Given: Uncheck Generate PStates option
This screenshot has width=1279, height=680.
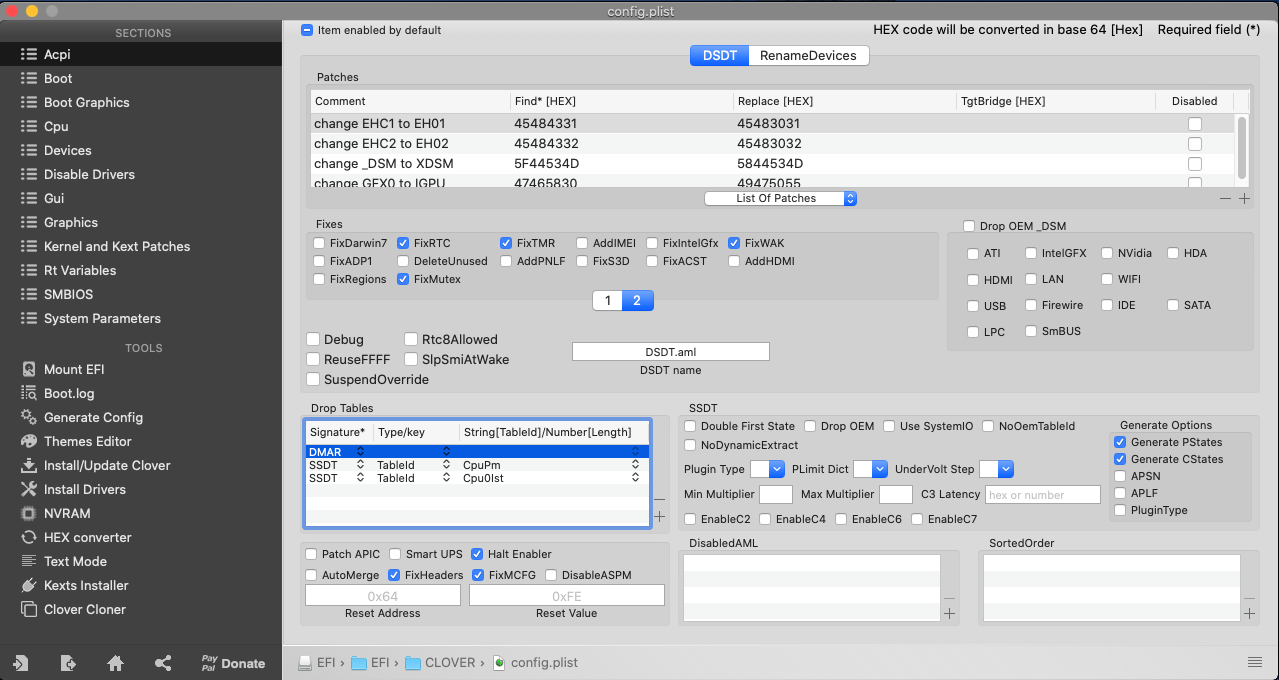Looking at the screenshot, I should click(x=1121, y=442).
